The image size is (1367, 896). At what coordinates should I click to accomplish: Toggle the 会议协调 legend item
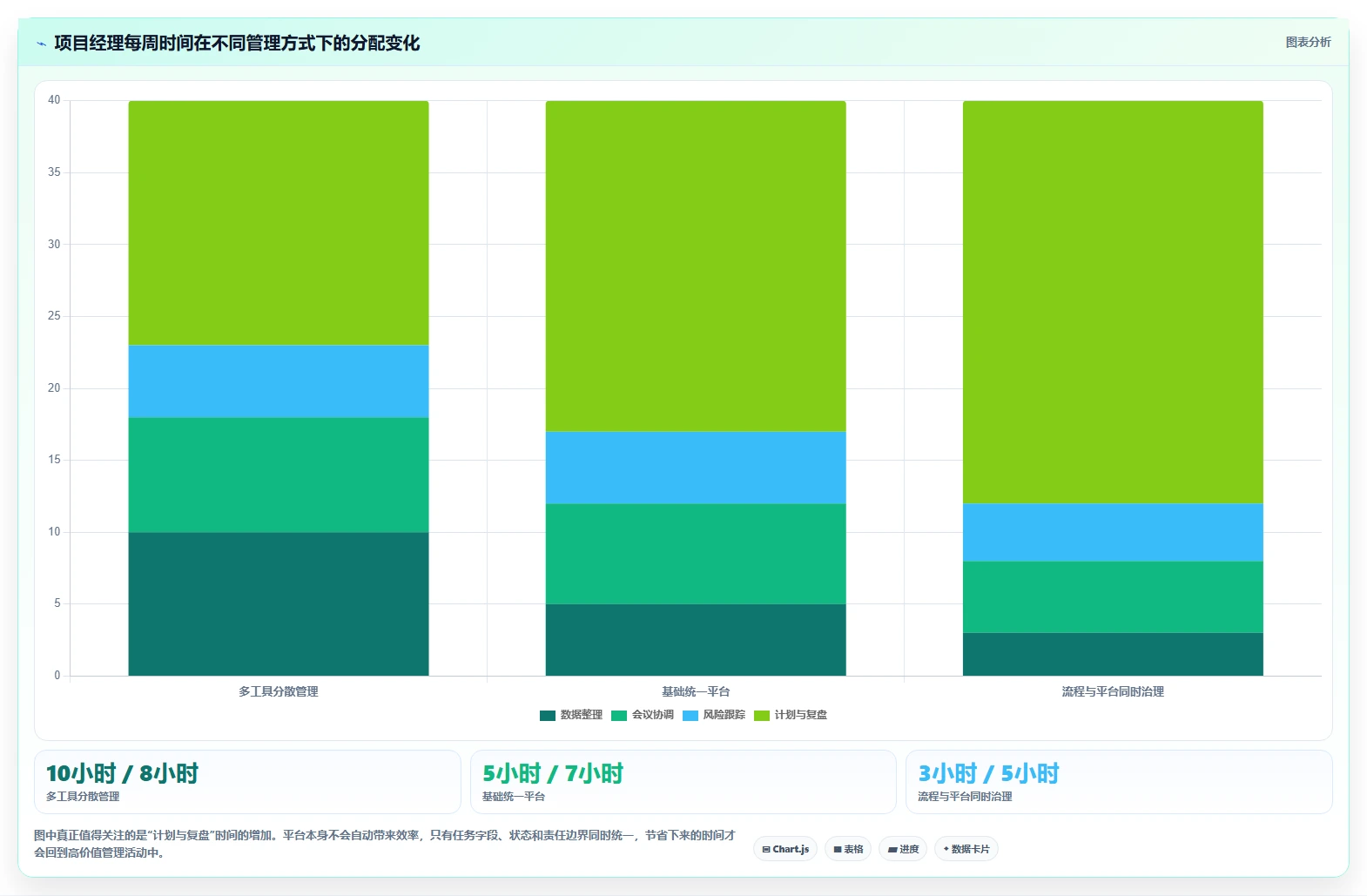pos(643,715)
